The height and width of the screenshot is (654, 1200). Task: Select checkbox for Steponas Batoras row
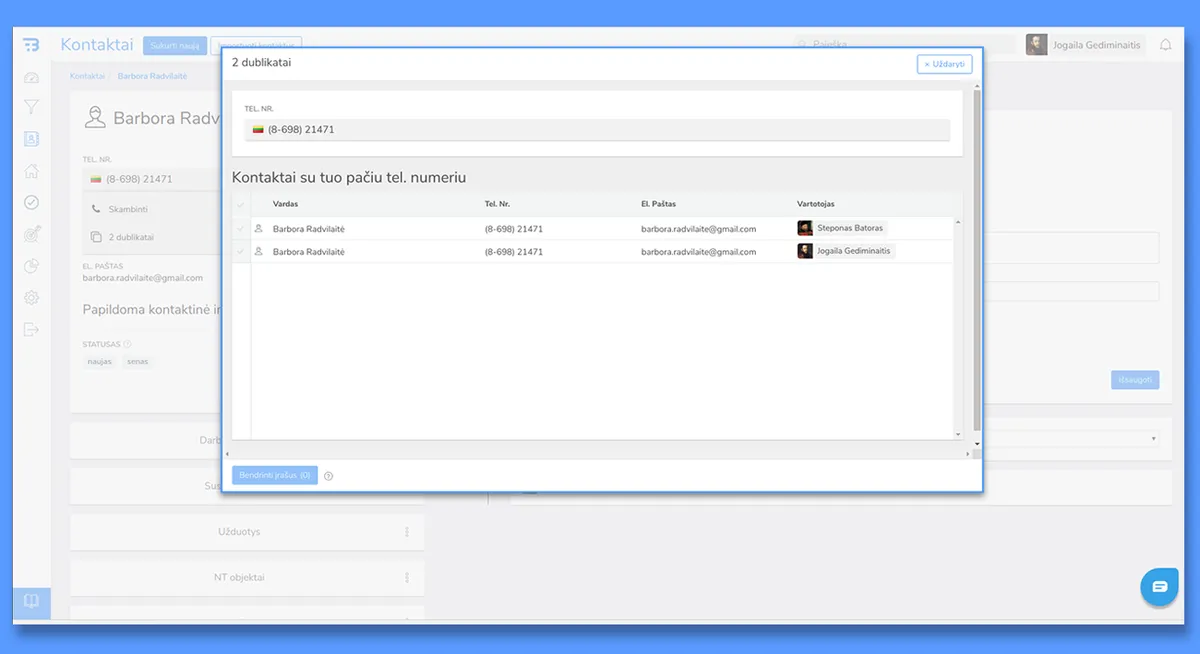click(x=240, y=229)
